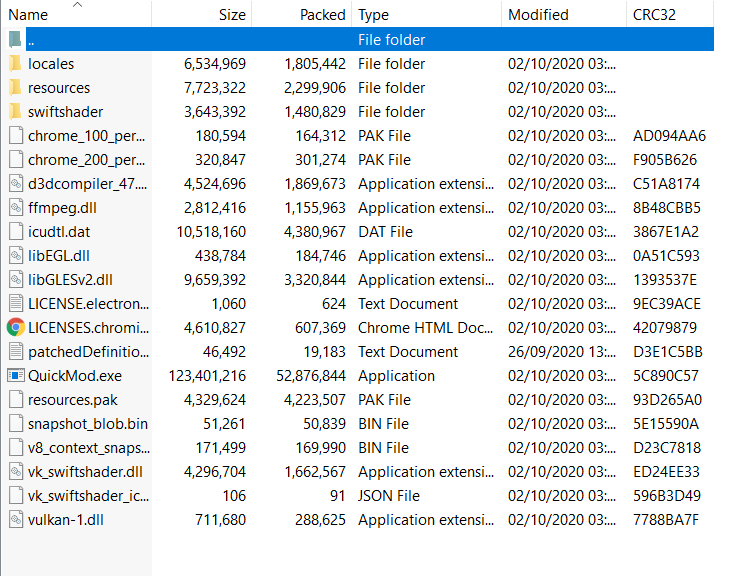This screenshot has width=749, height=576.
Task: Click the Modified column header
Action: [538, 15]
